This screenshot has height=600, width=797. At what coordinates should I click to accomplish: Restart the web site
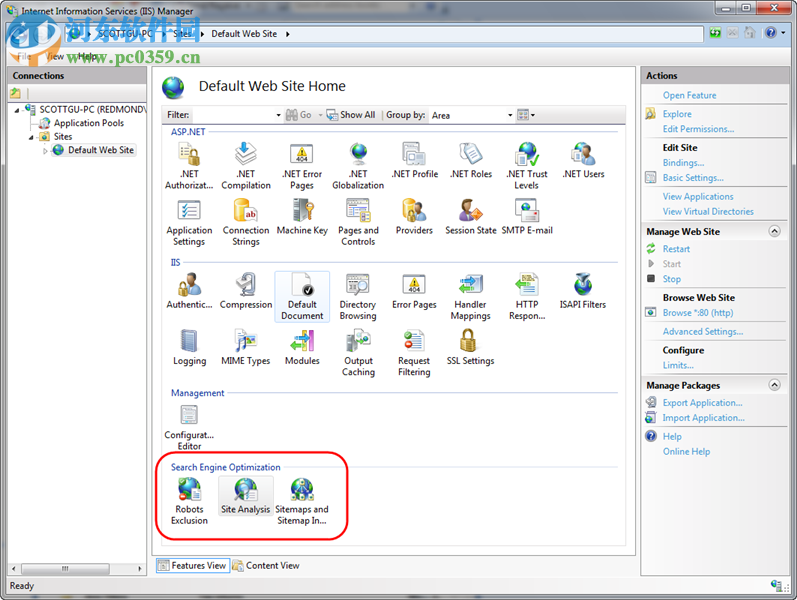tap(676, 249)
